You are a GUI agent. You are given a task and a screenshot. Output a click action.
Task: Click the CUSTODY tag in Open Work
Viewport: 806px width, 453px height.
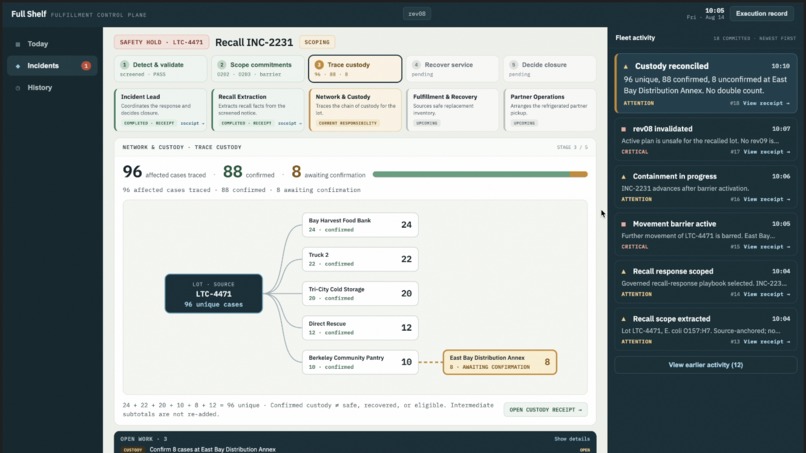[x=133, y=450]
